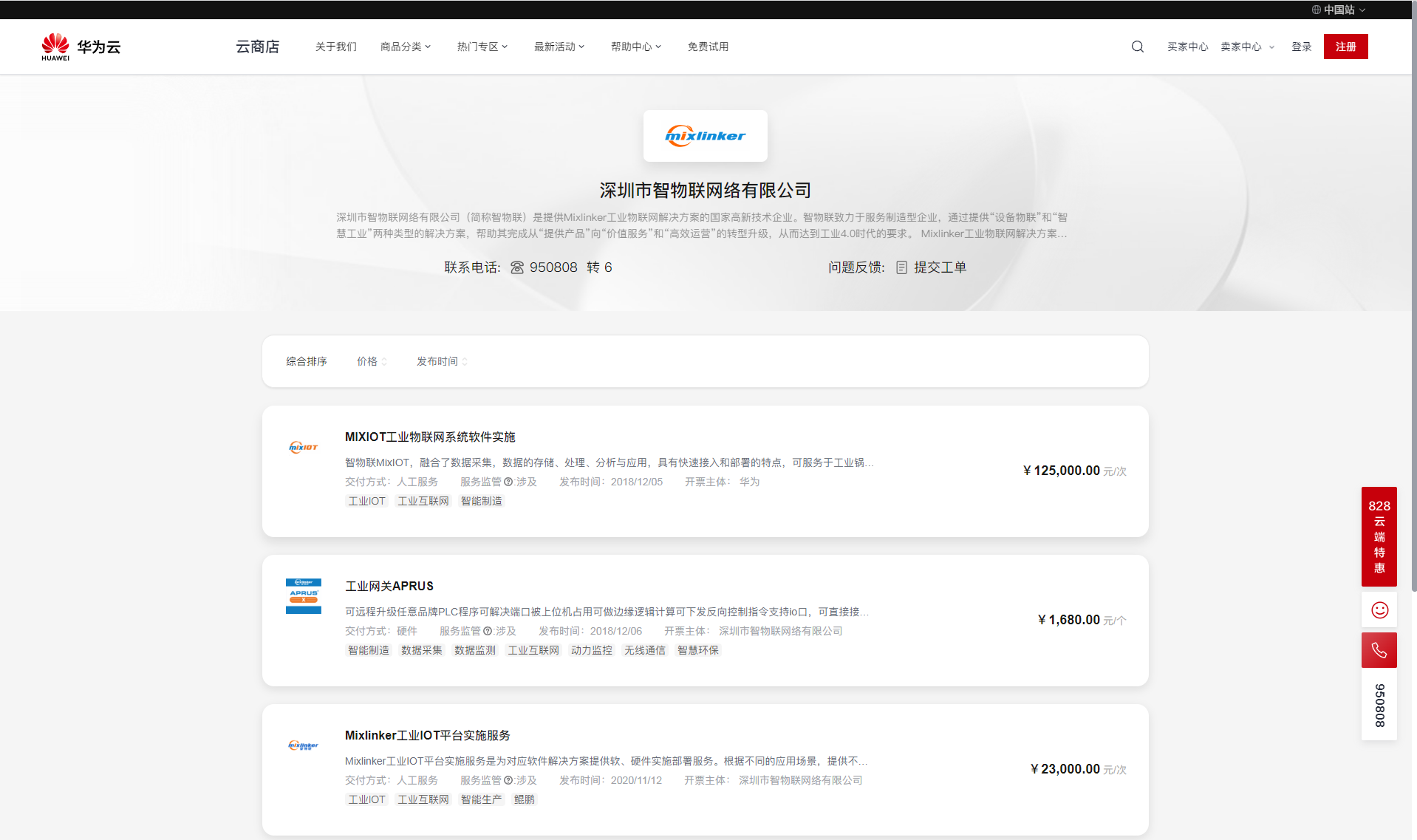Sort products by 发布时间
Screen dimensions: 1417x840
[x=442, y=361]
